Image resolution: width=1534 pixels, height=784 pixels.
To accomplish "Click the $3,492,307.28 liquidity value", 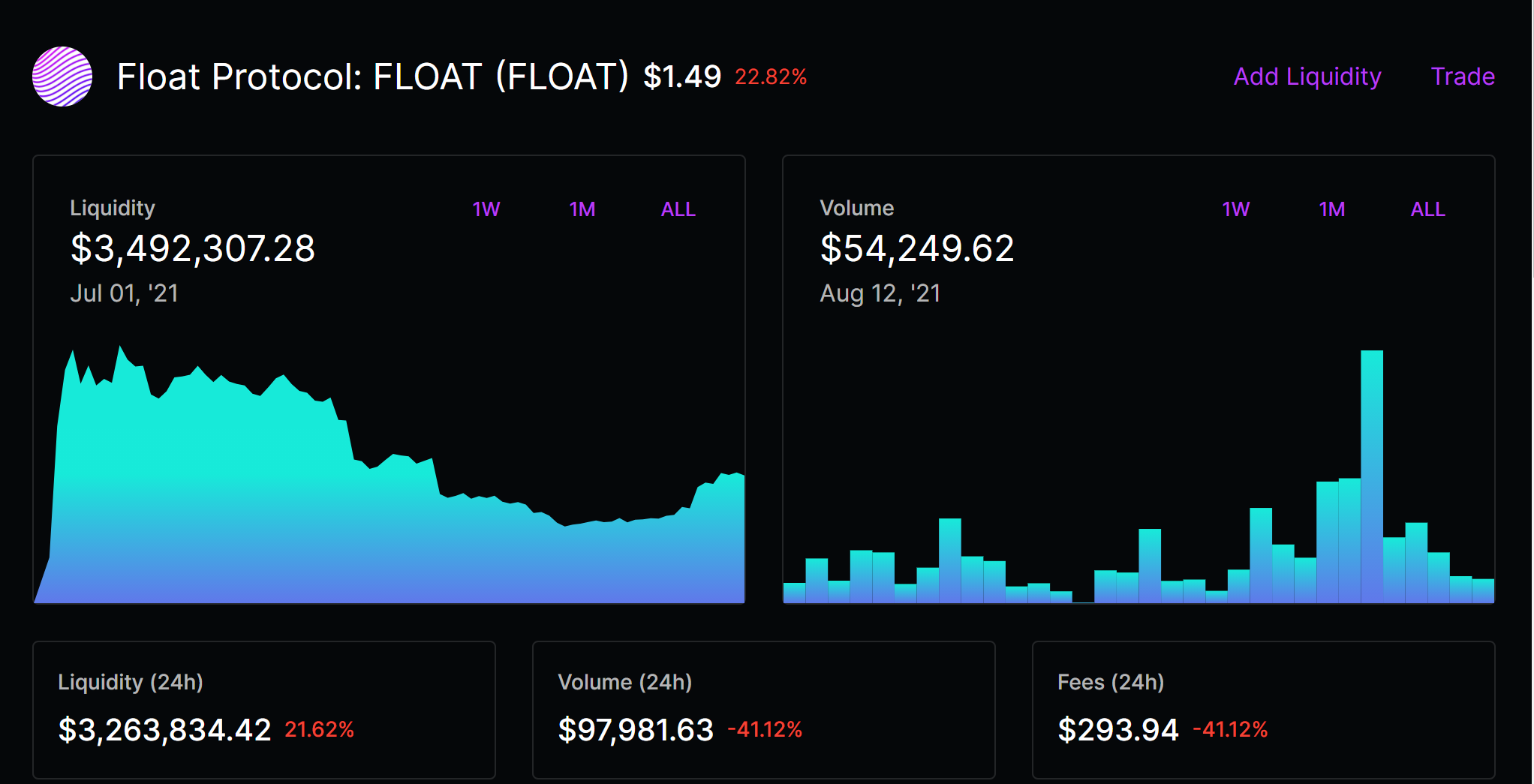I will pos(193,248).
